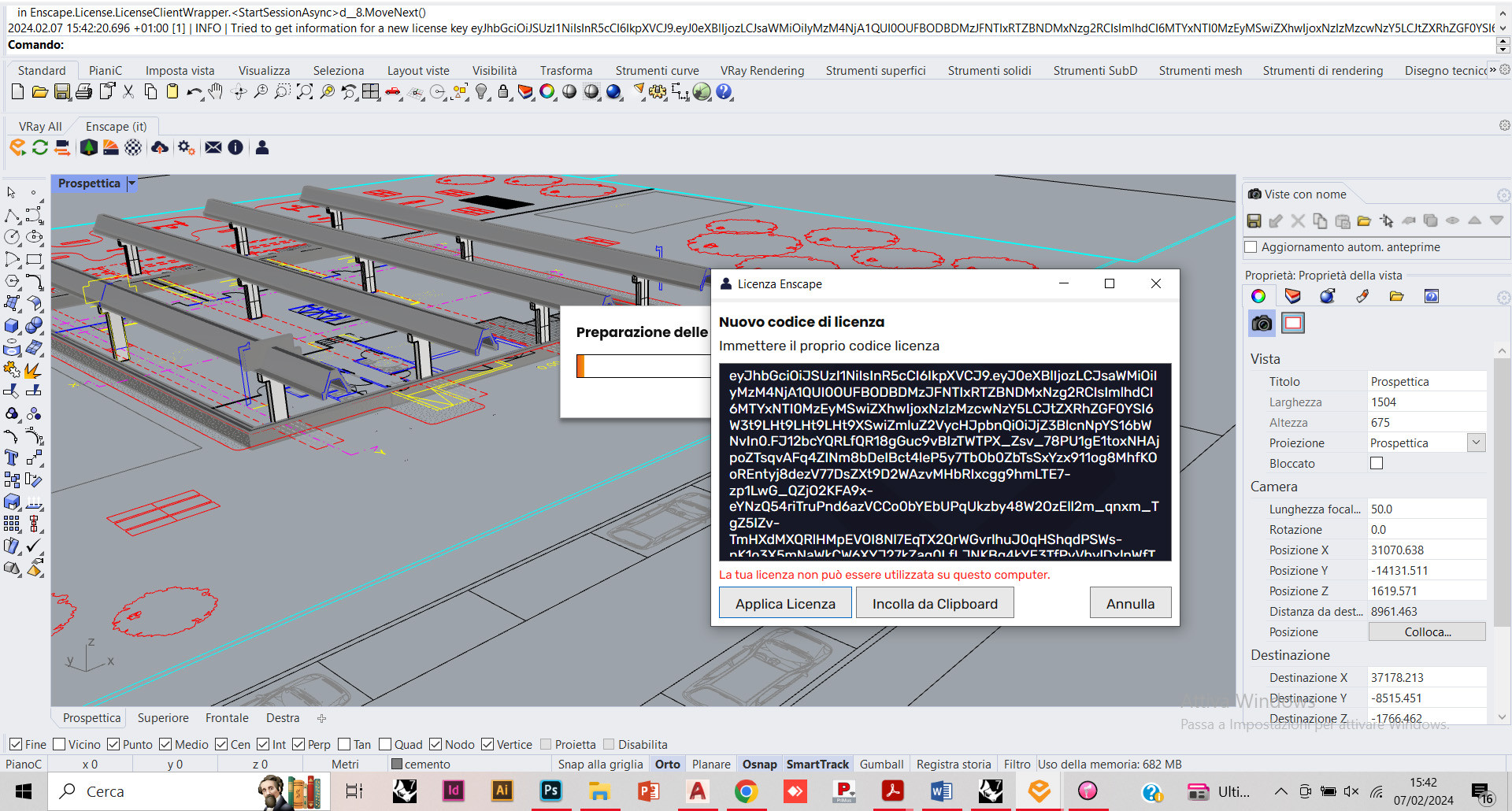Click the padlock Lock objects icon
Screen dimensions: 1512x811
click(x=503, y=92)
